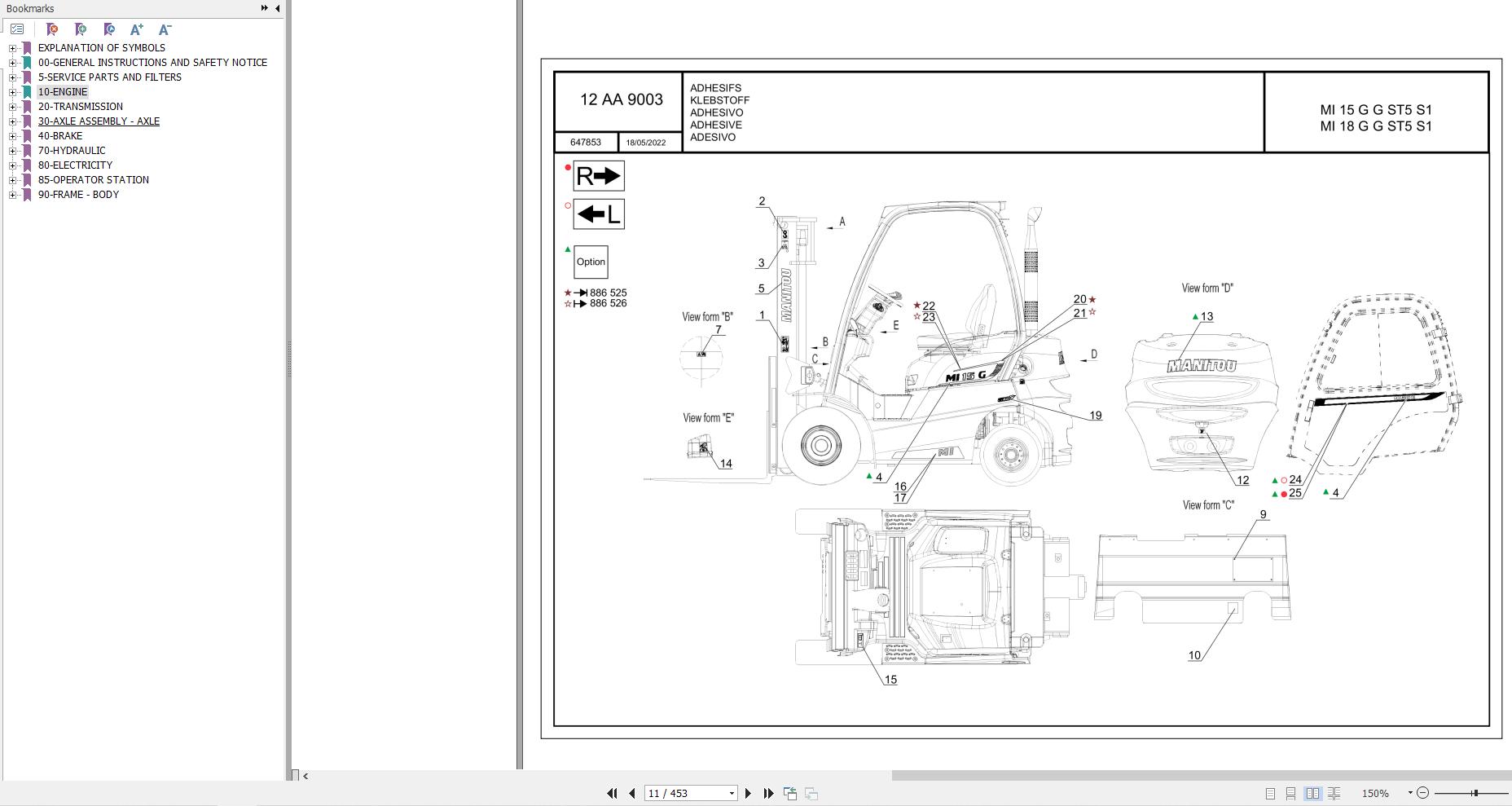
Task: Click the L left-side arrow symbol
Action: pos(599,214)
